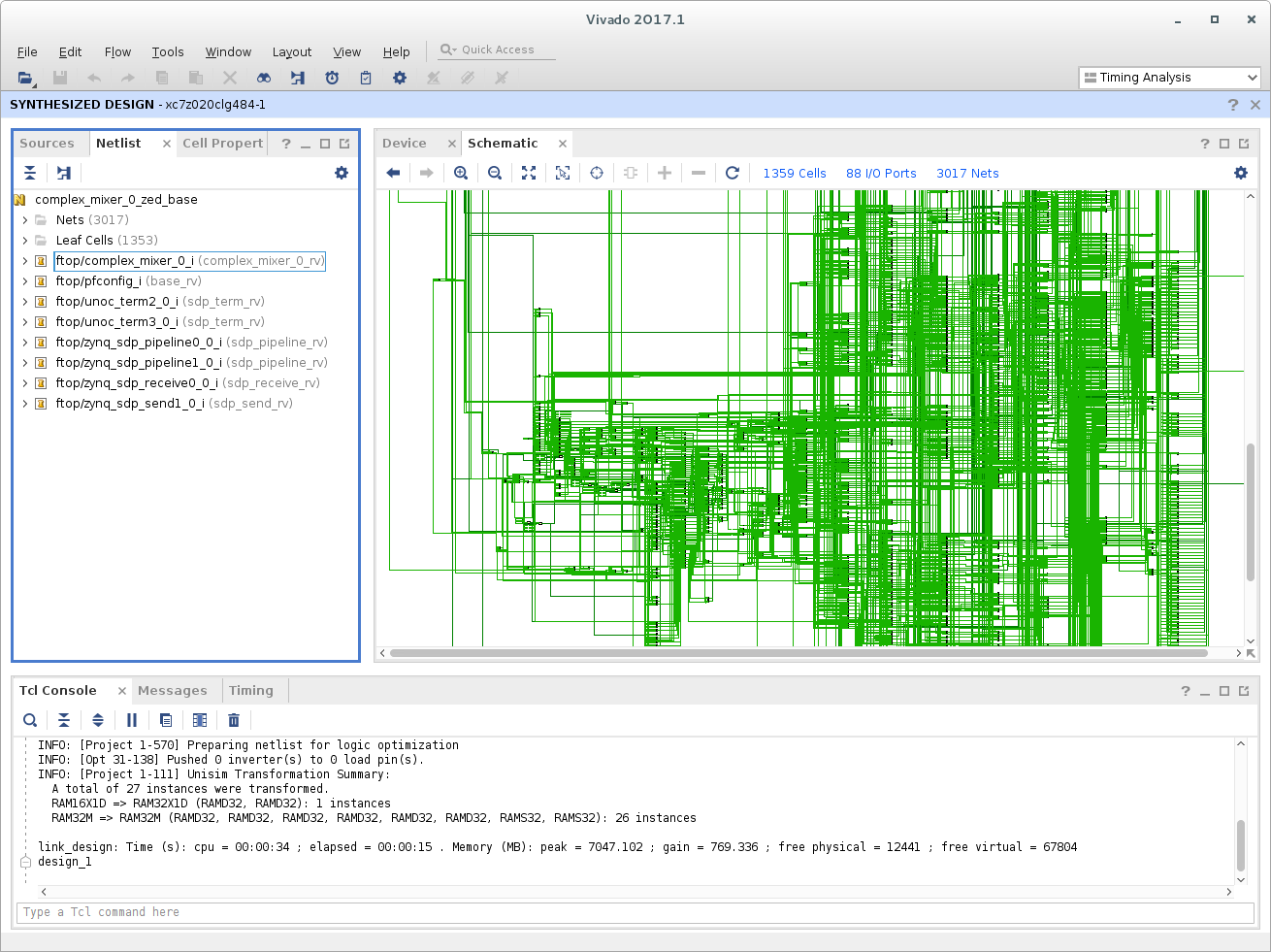The height and width of the screenshot is (952, 1271).
Task: Click the 88 I/O Ports link
Action: (x=881, y=174)
